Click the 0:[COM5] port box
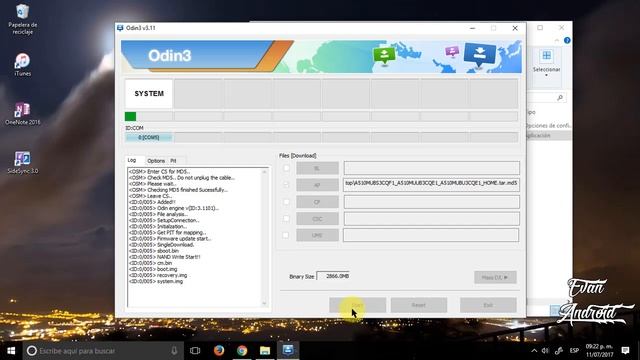640x360 pixels. tap(149, 138)
